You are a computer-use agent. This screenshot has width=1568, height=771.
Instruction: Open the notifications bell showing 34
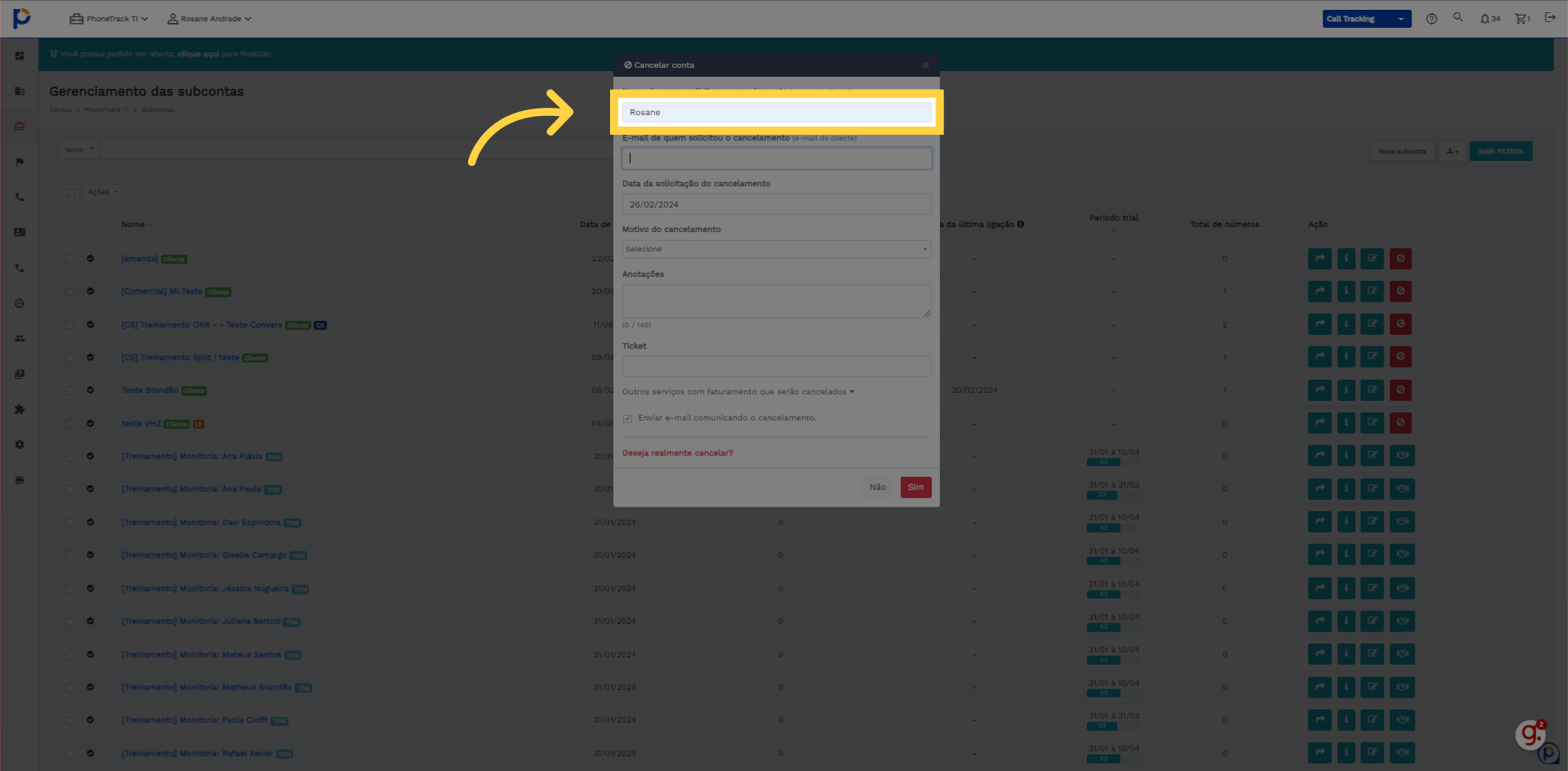pos(1490,19)
